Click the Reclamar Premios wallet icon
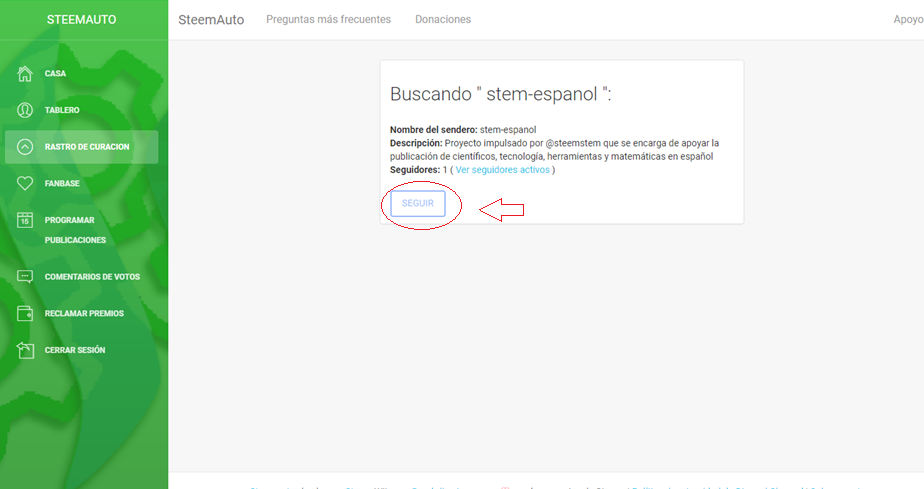 click(x=25, y=313)
